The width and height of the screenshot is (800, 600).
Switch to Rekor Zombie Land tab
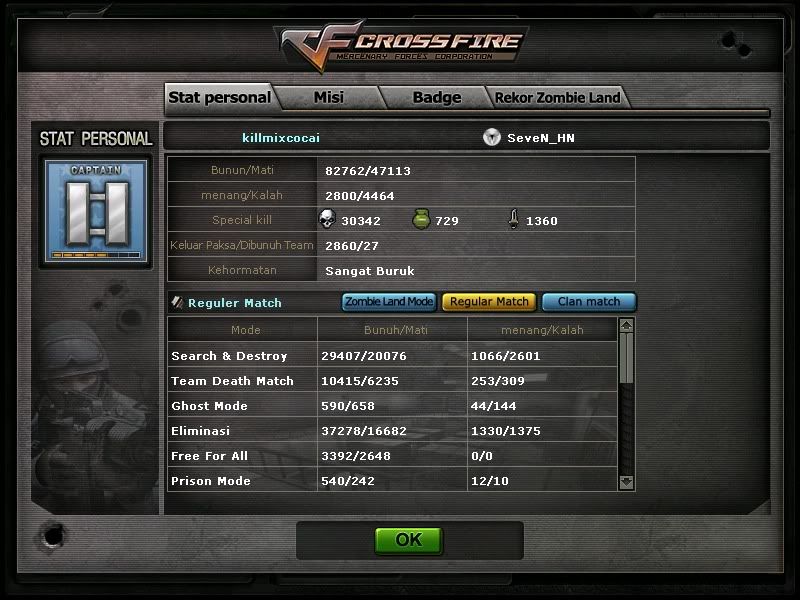pos(558,97)
